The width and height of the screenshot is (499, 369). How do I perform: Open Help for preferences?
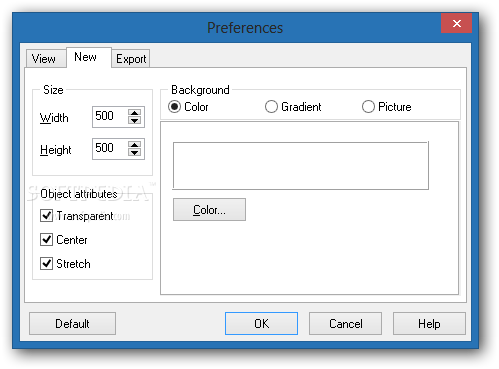coord(429,324)
